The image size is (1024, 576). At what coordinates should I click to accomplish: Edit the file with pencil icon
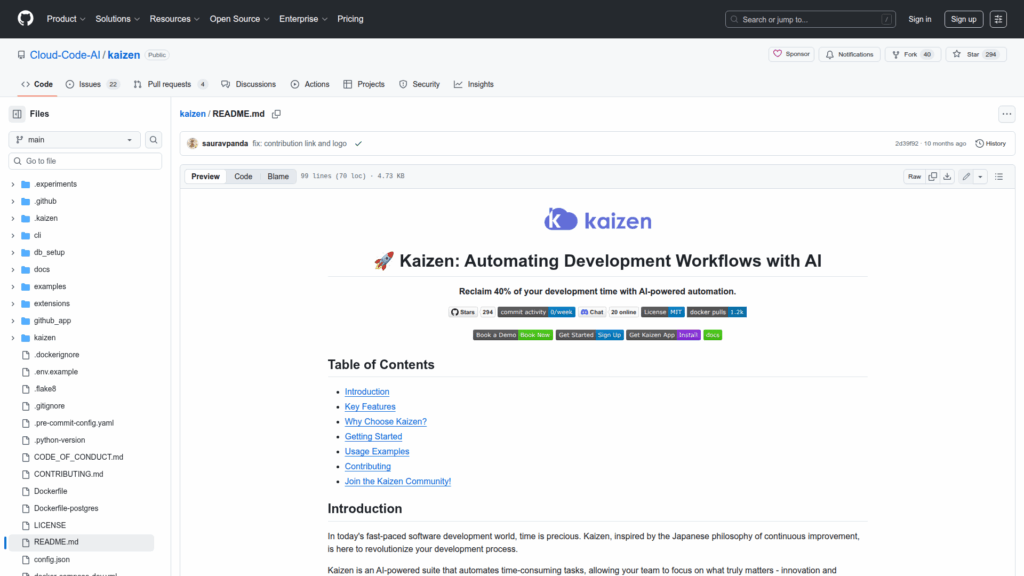[x=966, y=176]
